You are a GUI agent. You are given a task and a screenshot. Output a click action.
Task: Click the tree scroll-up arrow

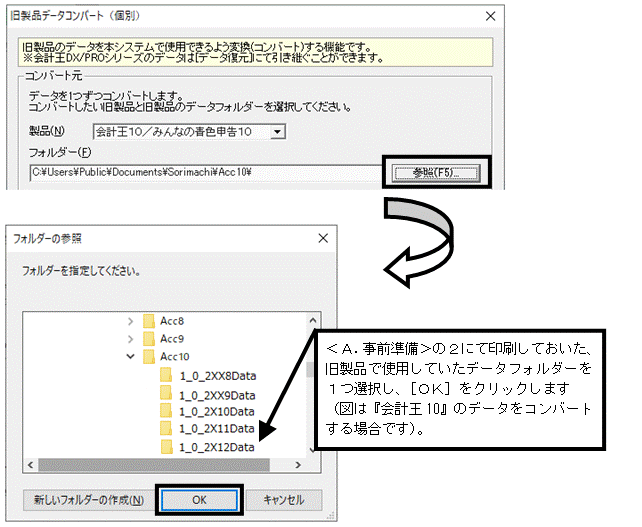313,321
